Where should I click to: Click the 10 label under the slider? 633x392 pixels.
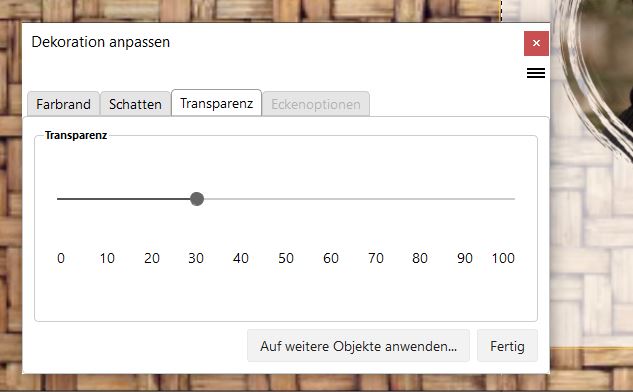click(x=107, y=258)
